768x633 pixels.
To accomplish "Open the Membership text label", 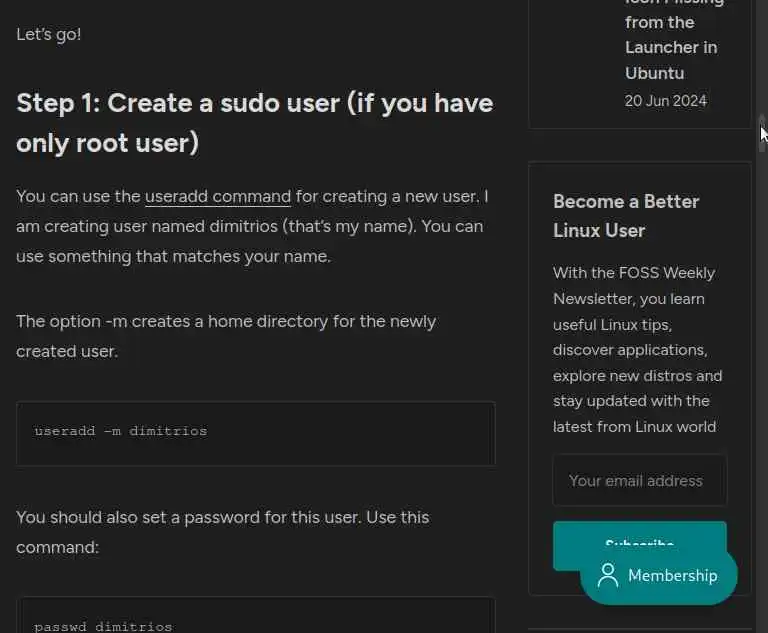I will coord(672,576).
